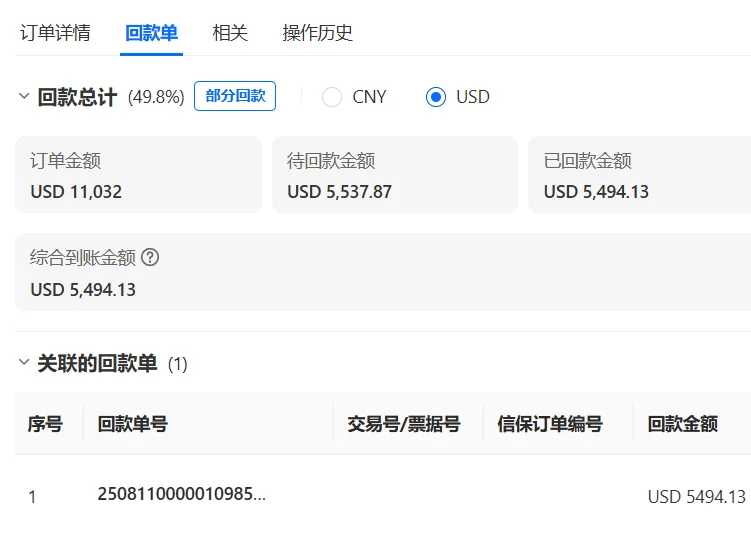This screenshot has width=751, height=534.
Task: Click the 综合到账金额 USD 5,494.13 value
Action: (83, 290)
